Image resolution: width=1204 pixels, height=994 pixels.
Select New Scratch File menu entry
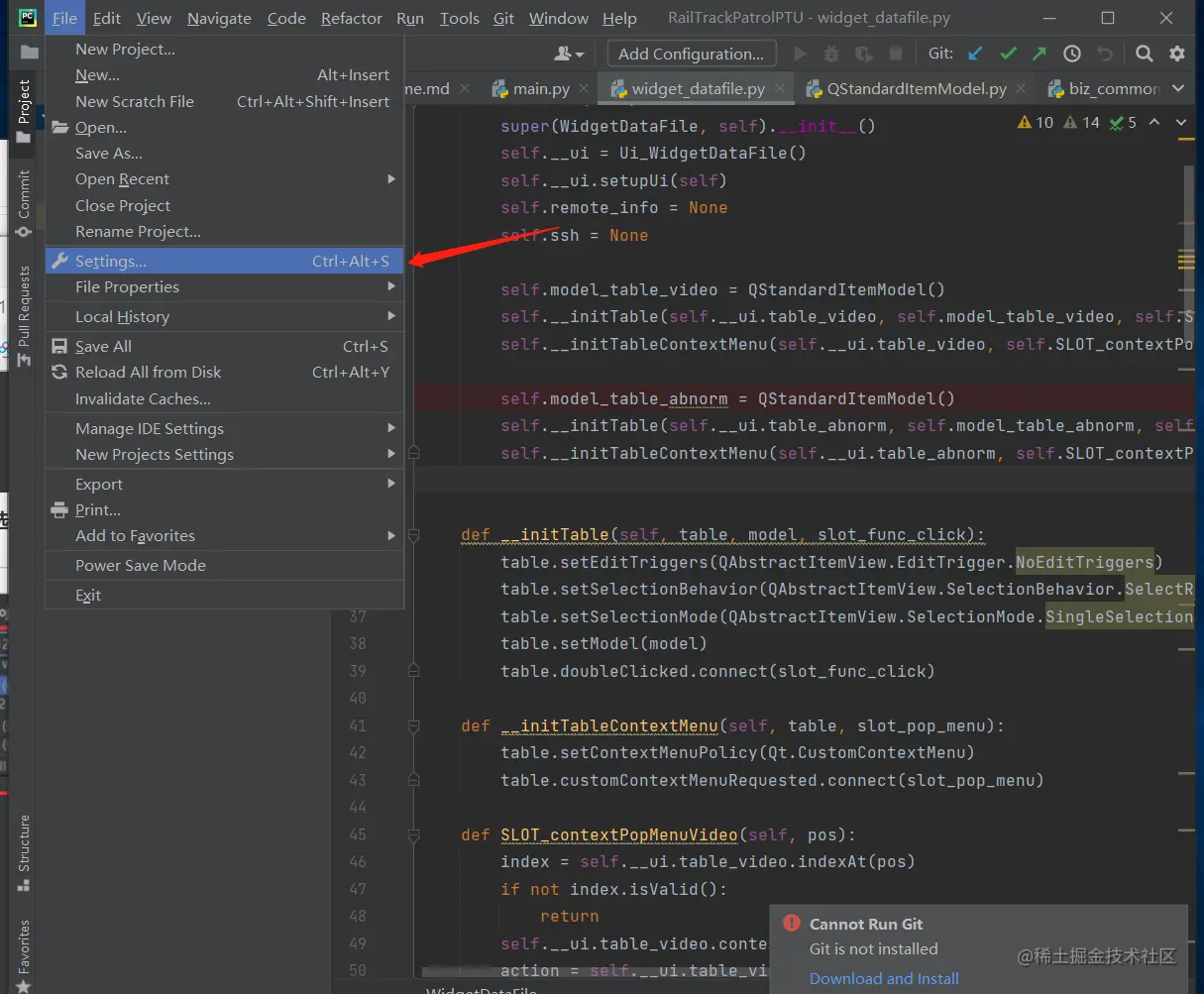tap(225, 101)
